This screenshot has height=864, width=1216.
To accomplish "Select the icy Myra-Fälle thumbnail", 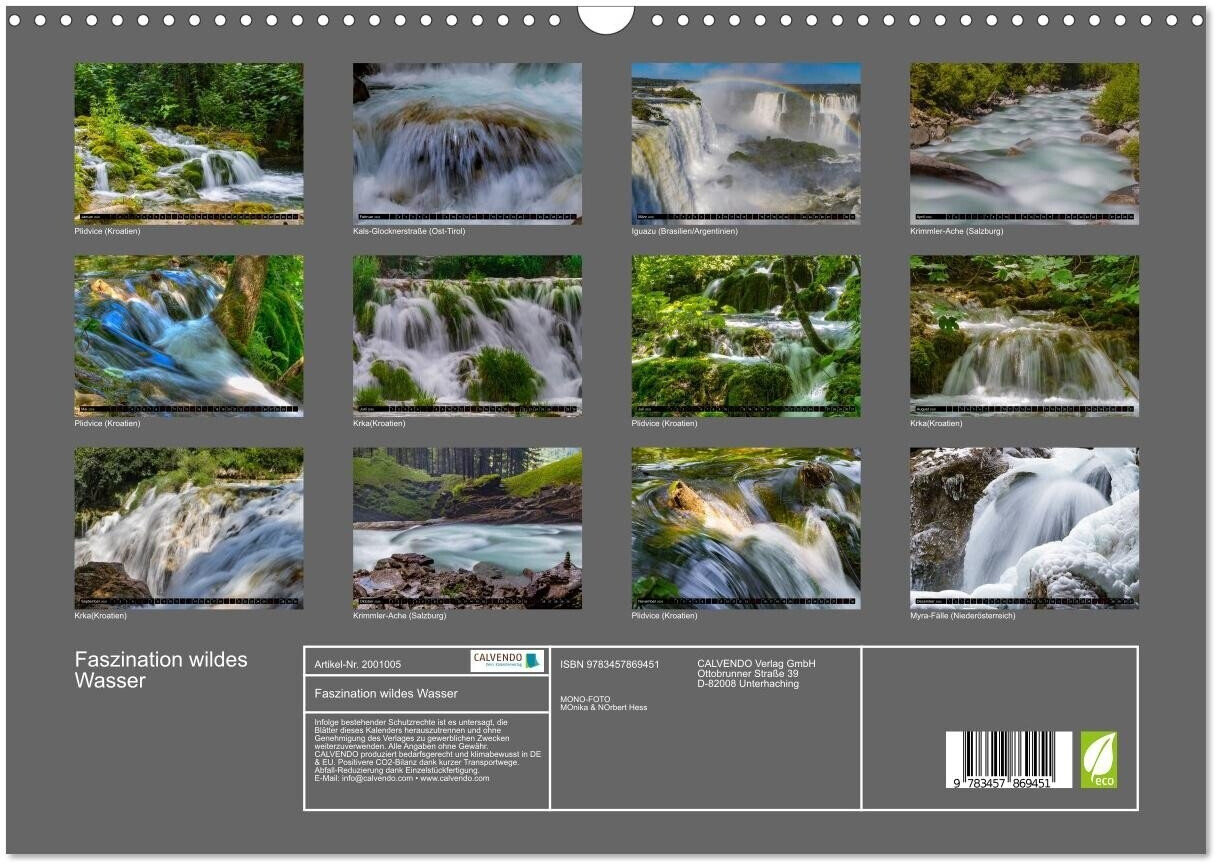I will pos(1024,527).
